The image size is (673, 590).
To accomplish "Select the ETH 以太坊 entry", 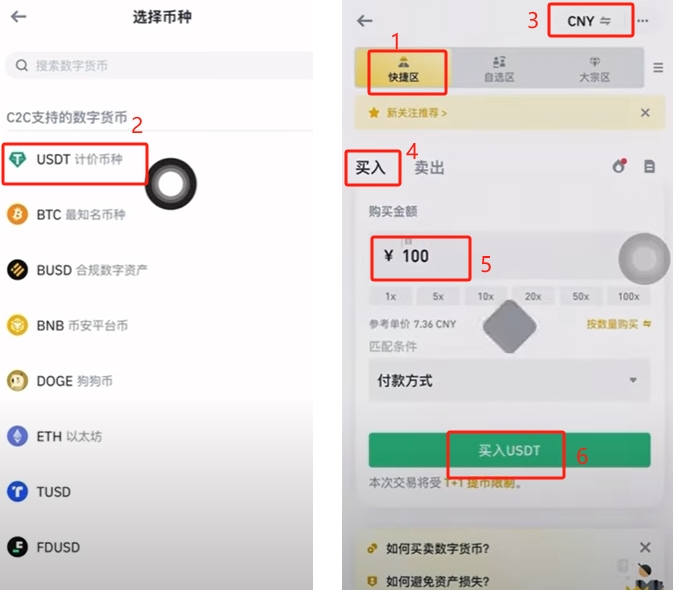I will [55, 436].
